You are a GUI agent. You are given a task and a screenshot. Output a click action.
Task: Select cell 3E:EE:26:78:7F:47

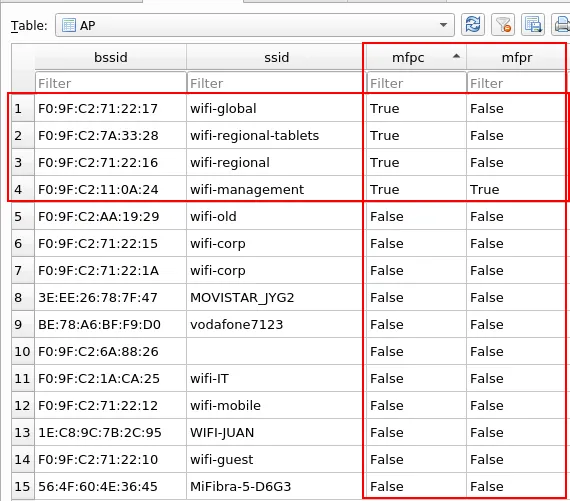coord(111,297)
